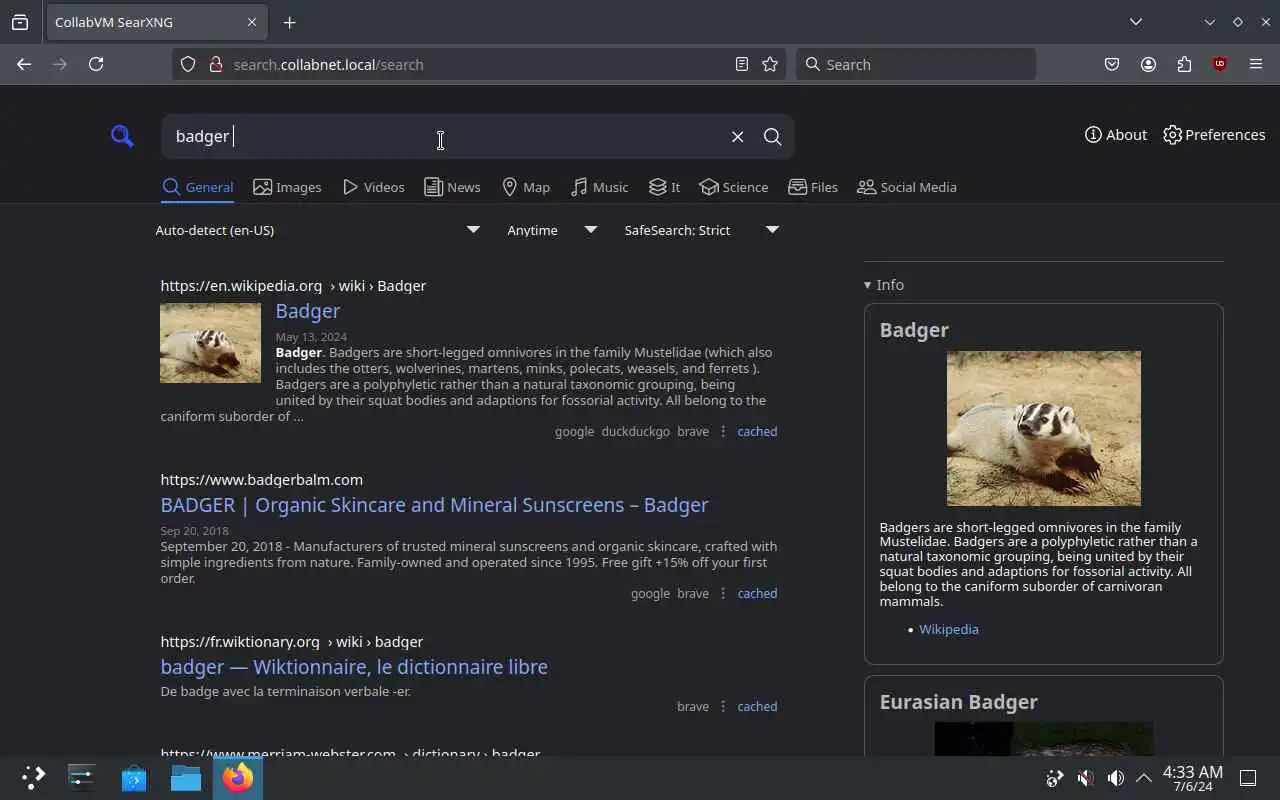Open the Anytime time range dropdown
The width and height of the screenshot is (1280, 800).
(551, 230)
